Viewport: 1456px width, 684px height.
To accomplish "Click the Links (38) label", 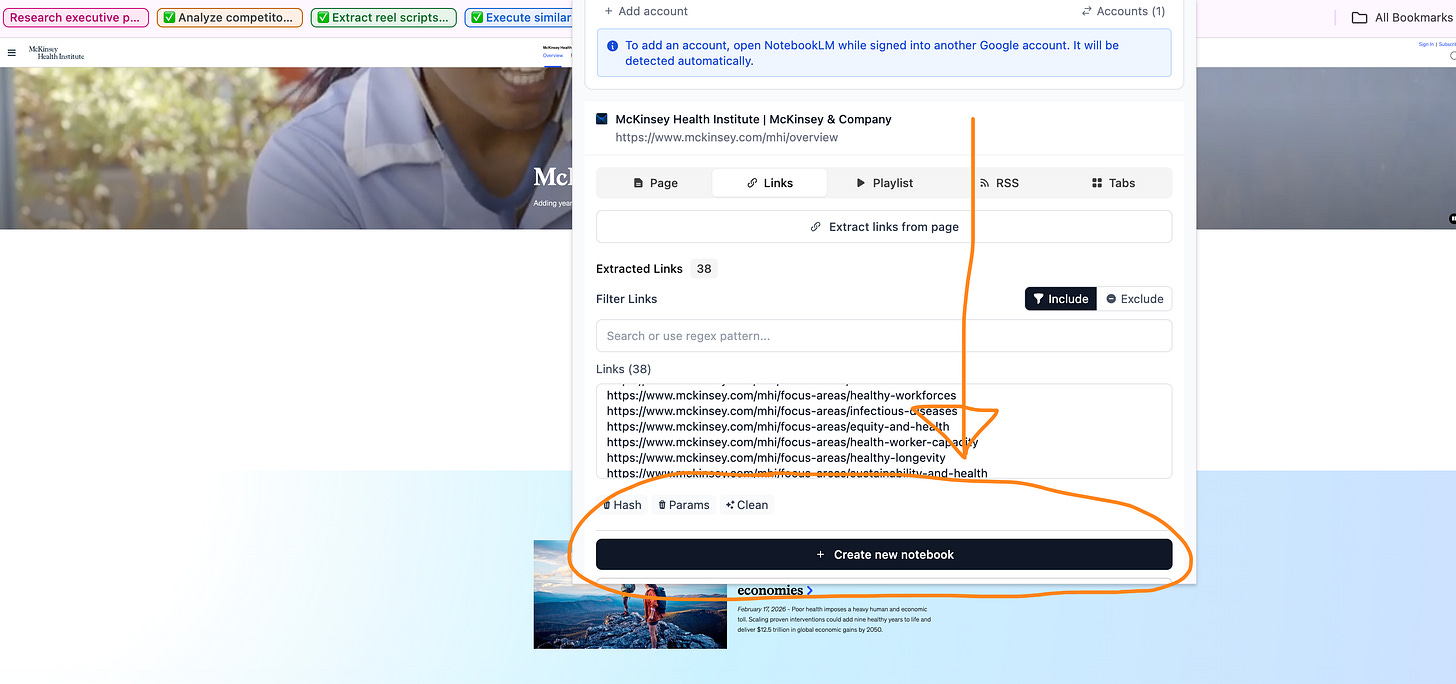I will pos(623,369).
